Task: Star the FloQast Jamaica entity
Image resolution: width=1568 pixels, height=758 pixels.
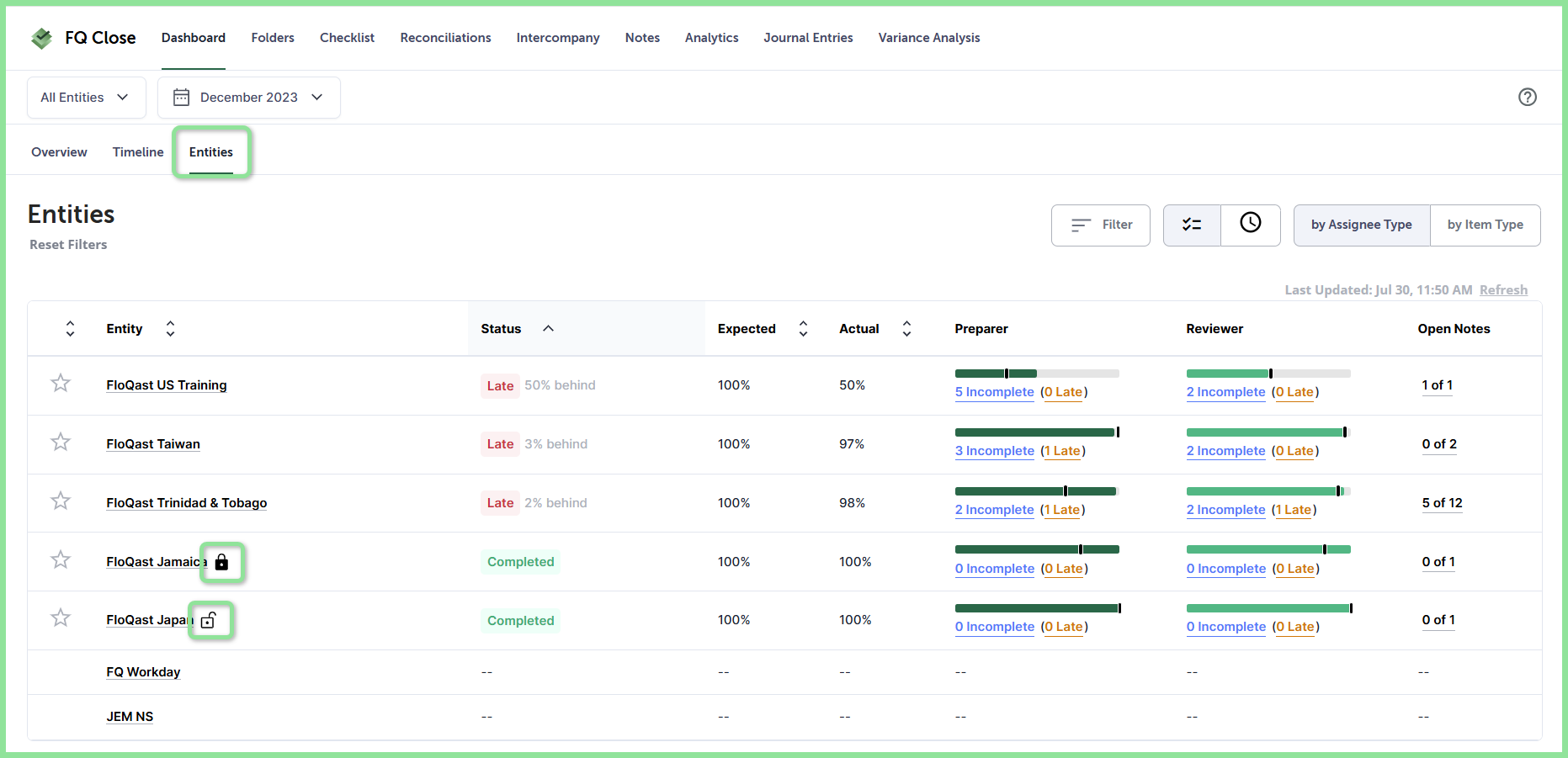Action: click(61, 560)
